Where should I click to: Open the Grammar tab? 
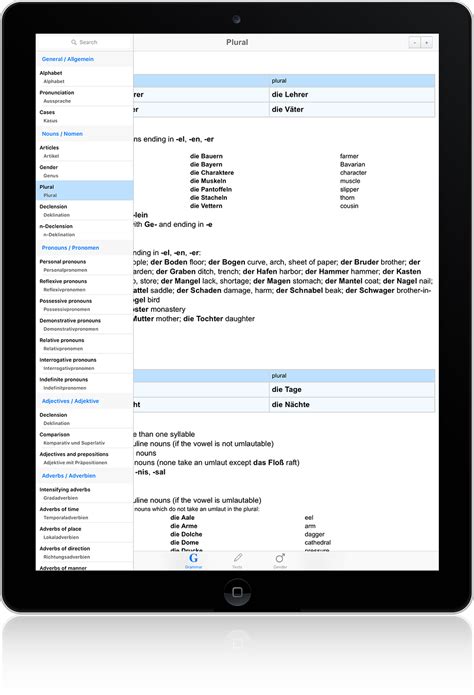[x=193, y=560]
